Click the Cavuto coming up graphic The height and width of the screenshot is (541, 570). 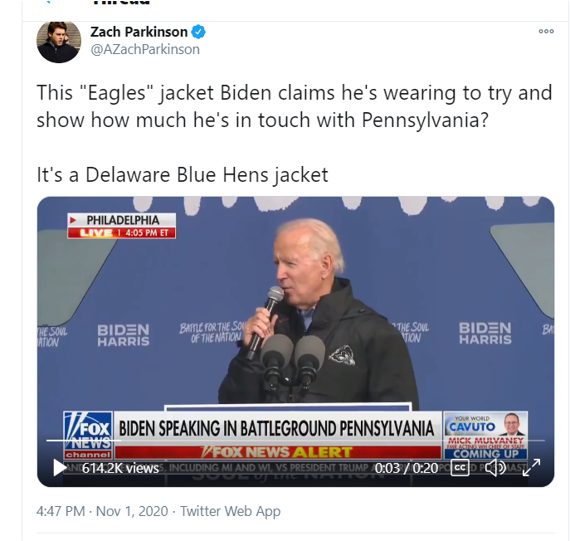[486, 435]
